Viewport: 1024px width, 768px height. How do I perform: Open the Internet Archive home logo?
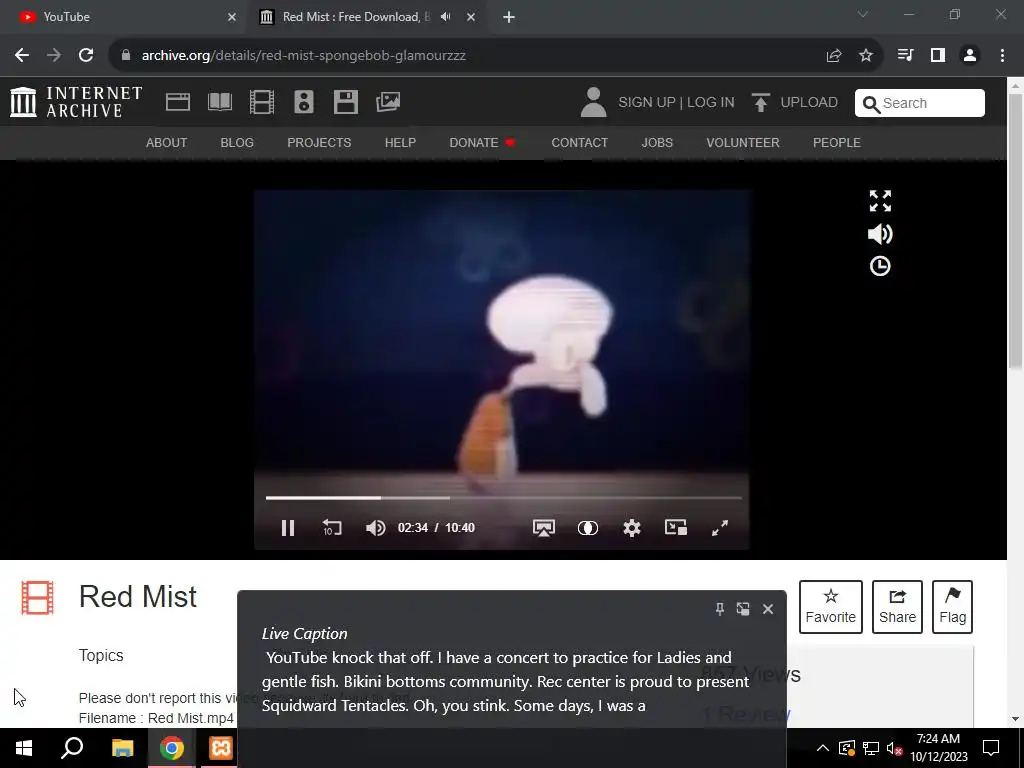pyautogui.click(x=76, y=102)
